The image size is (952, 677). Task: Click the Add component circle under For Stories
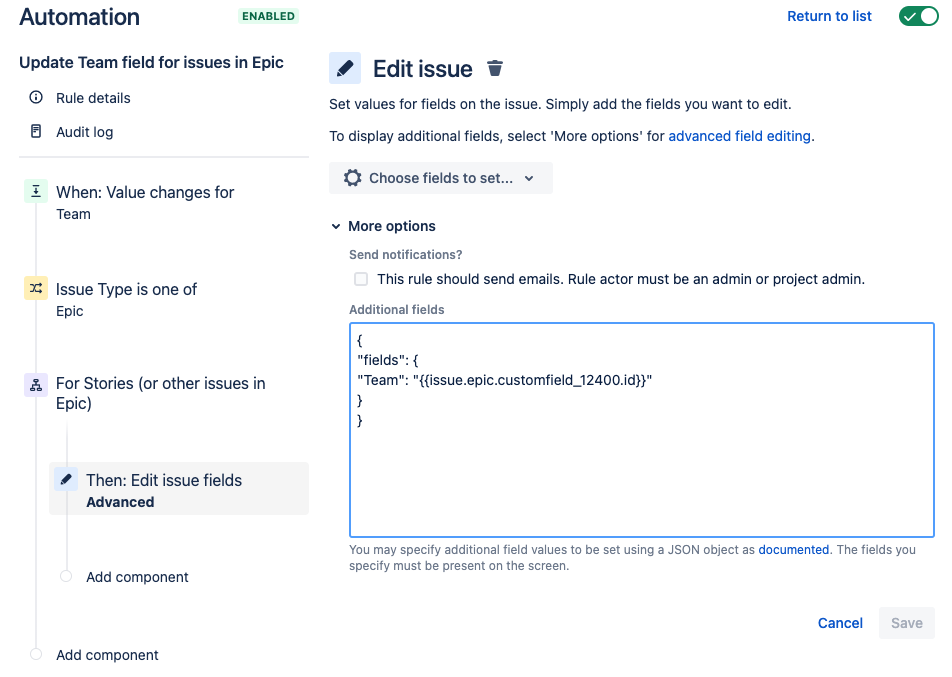click(x=66, y=576)
